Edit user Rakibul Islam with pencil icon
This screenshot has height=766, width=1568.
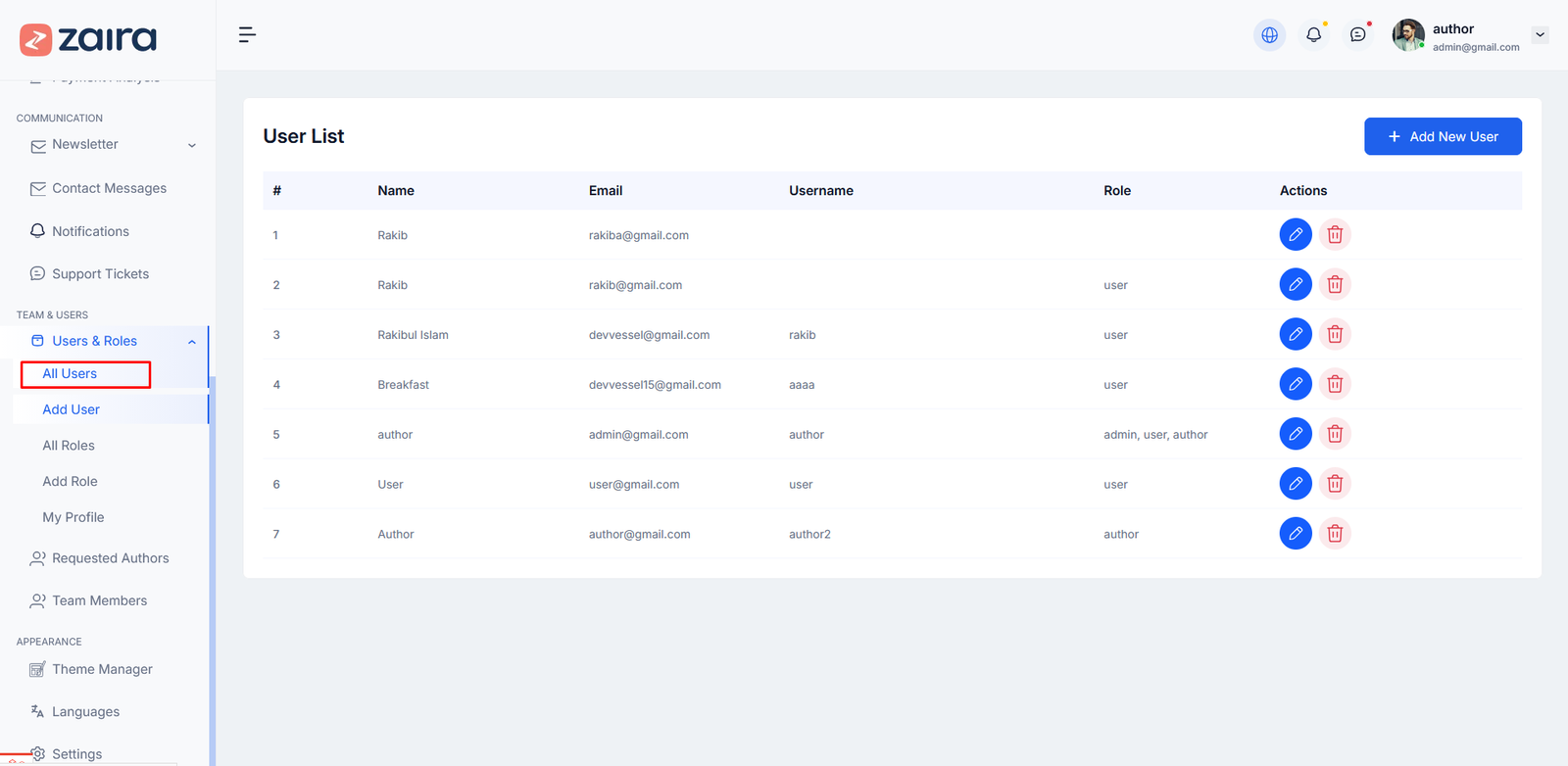[1295, 334]
